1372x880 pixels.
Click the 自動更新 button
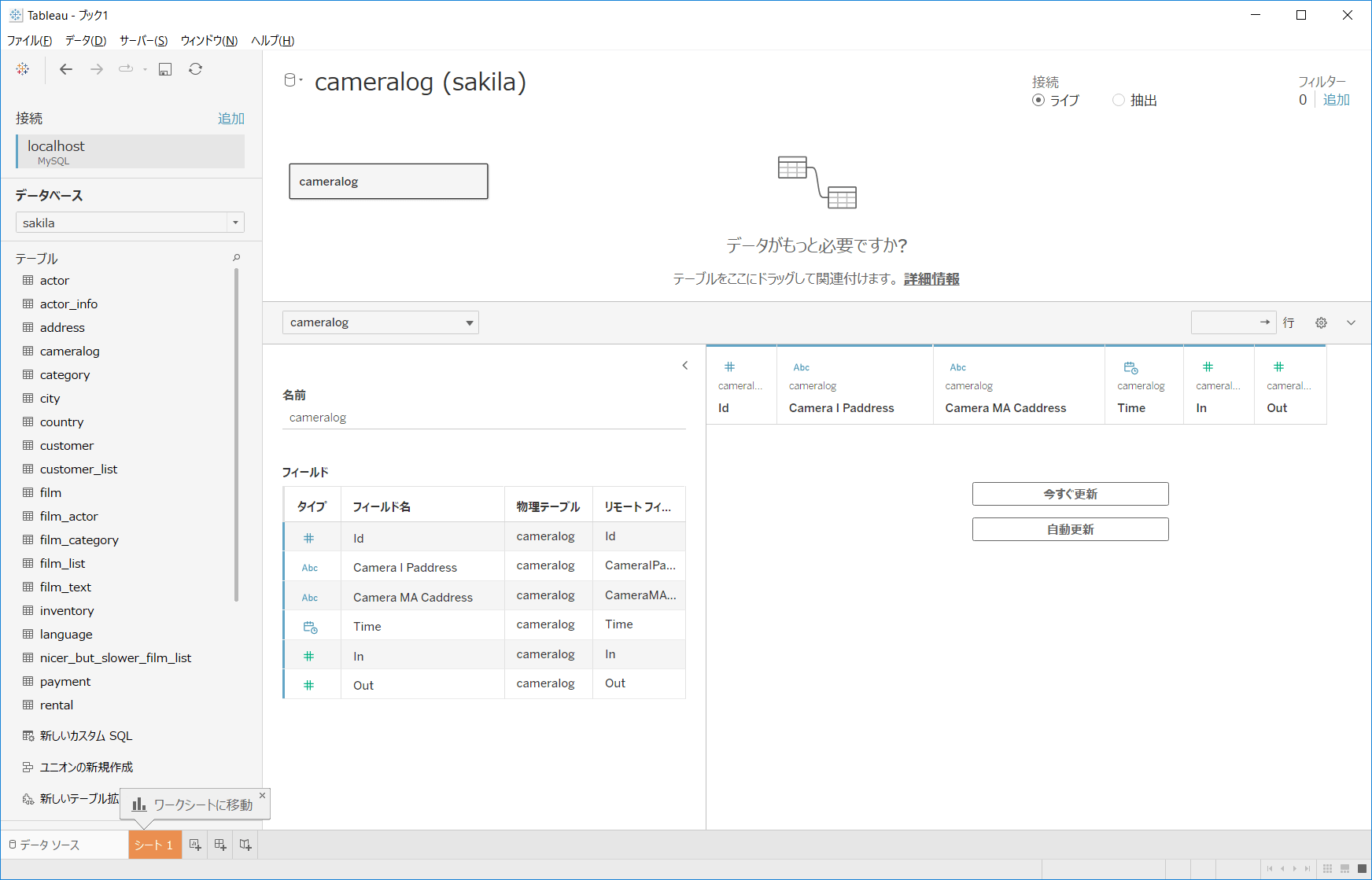point(1070,529)
